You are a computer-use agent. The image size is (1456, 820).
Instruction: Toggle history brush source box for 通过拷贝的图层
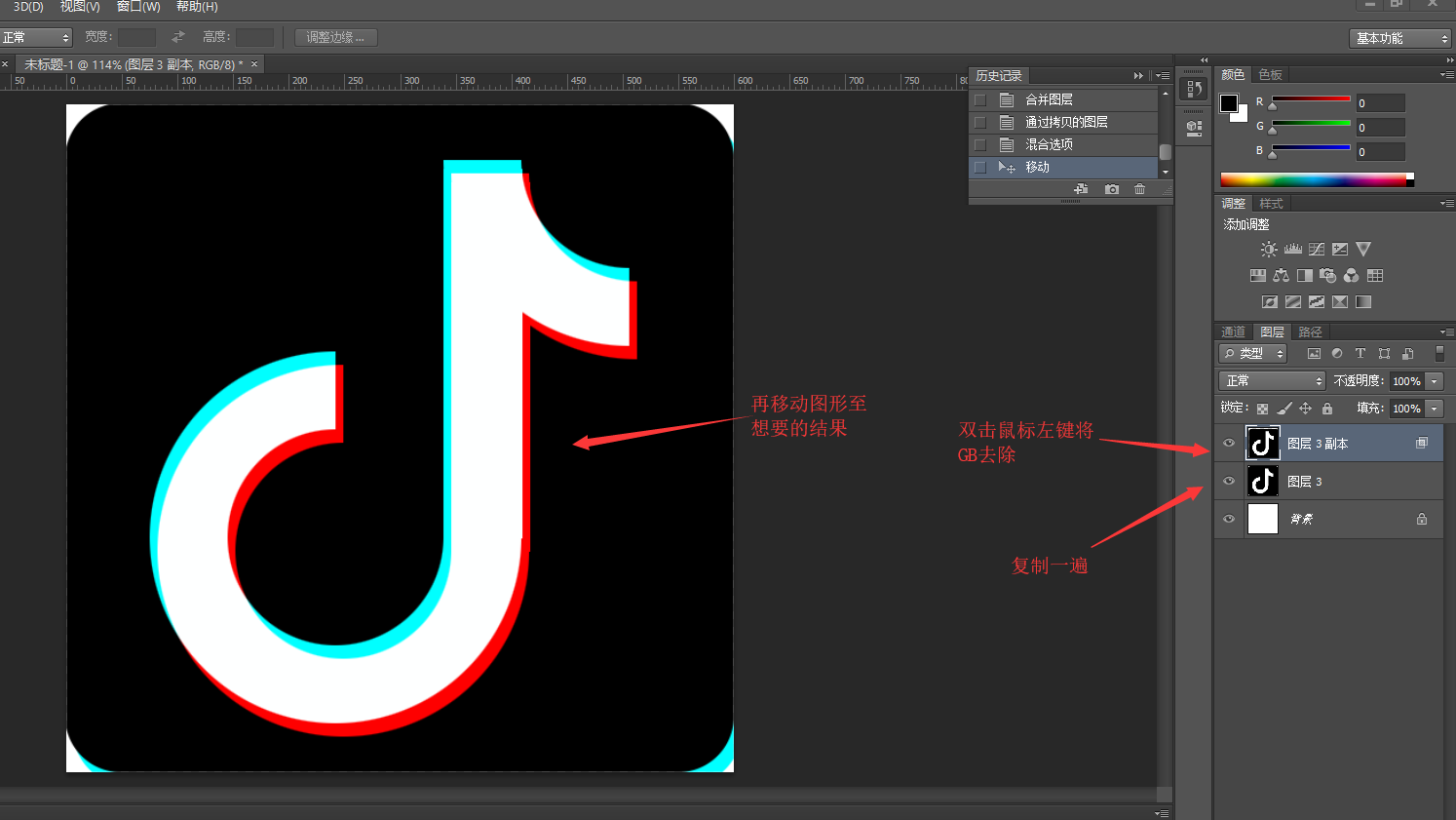(x=980, y=123)
